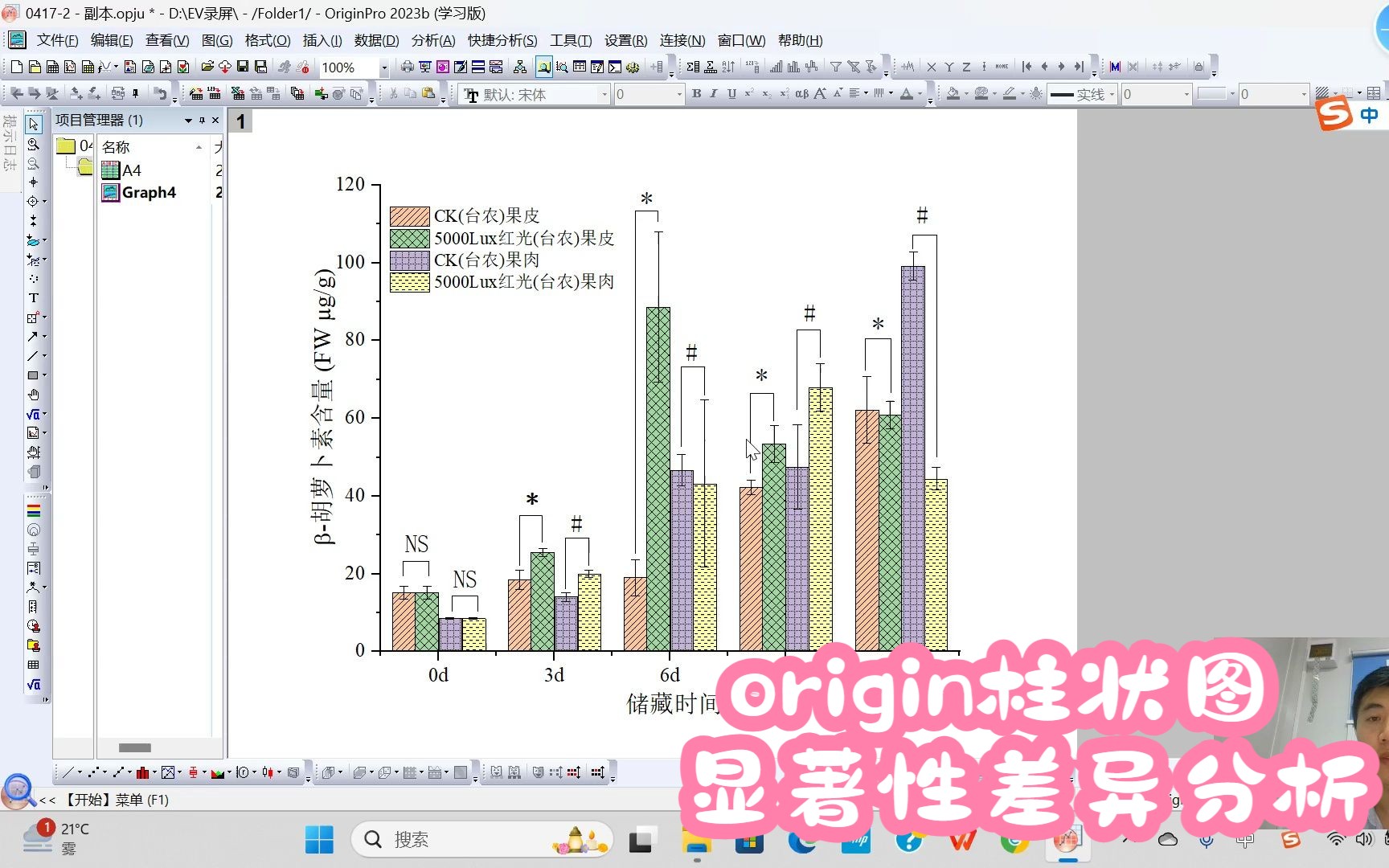Select the Pointer tool in Tools toolbar
This screenshot has width=1389, height=868.
click(x=33, y=125)
